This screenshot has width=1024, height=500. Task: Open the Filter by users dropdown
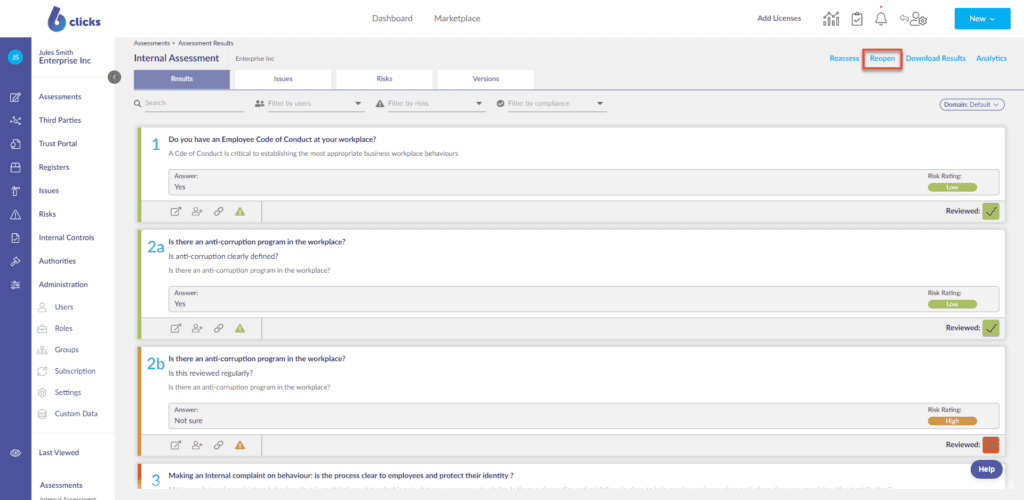tap(308, 103)
